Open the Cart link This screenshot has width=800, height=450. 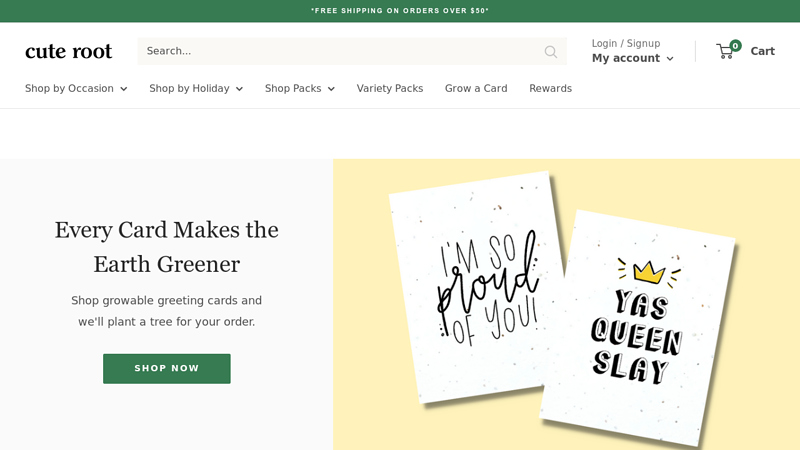[762, 51]
